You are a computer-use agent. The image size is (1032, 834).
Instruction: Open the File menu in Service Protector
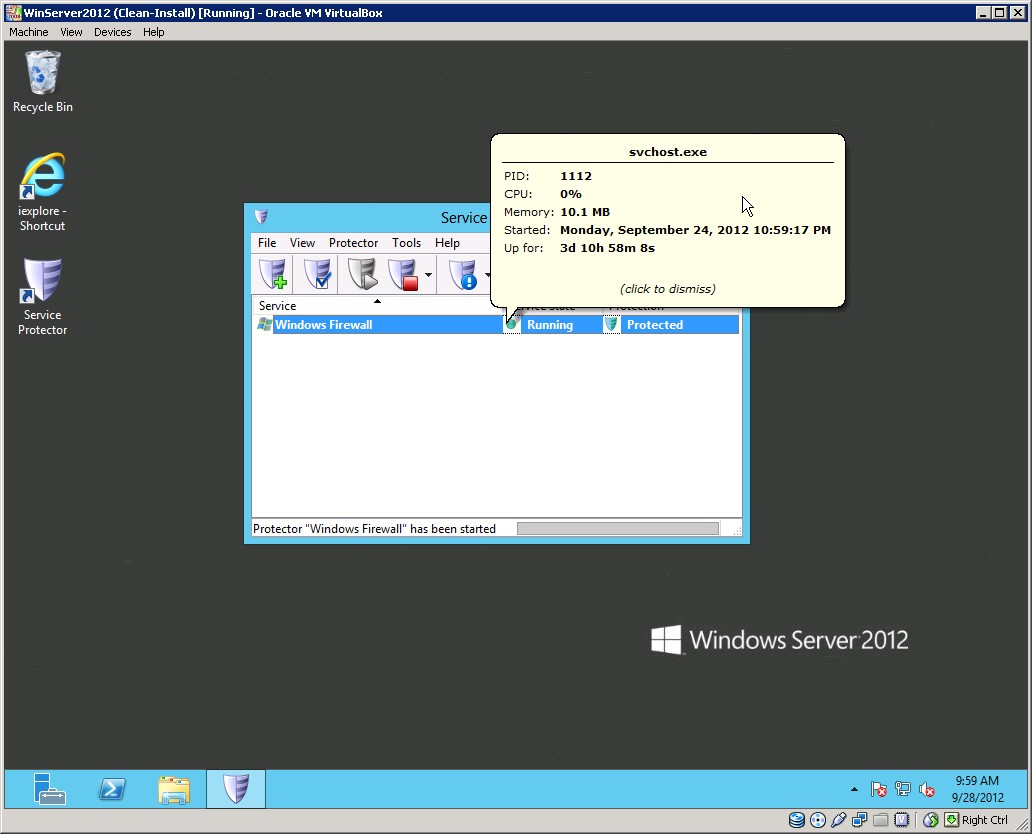(267, 243)
